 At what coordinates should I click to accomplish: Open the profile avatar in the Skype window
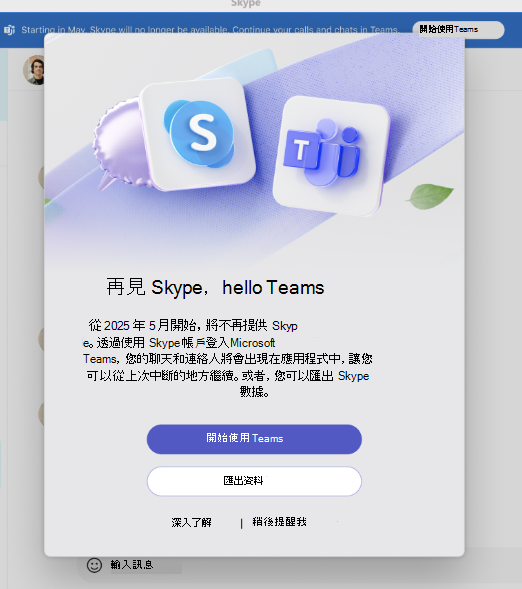pos(34,70)
